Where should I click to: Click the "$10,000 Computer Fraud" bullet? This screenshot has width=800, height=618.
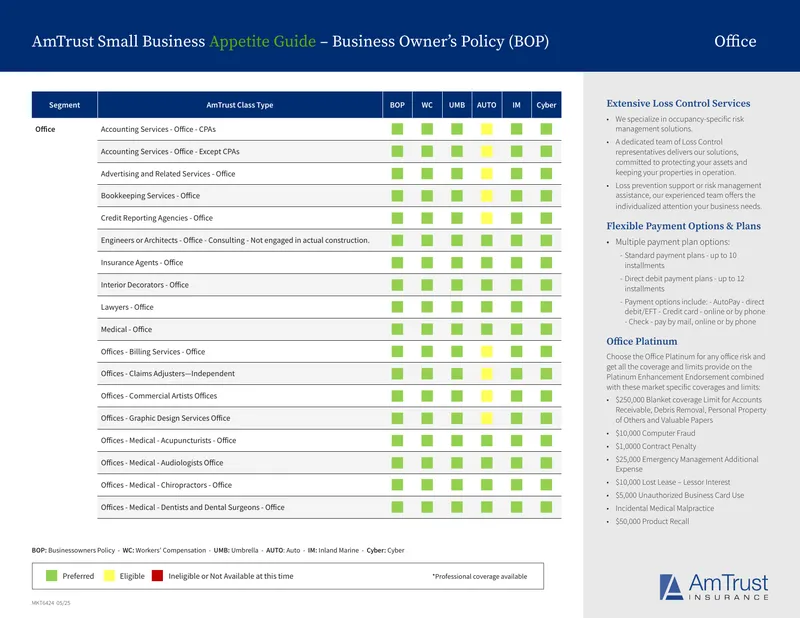tap(655, 433)
